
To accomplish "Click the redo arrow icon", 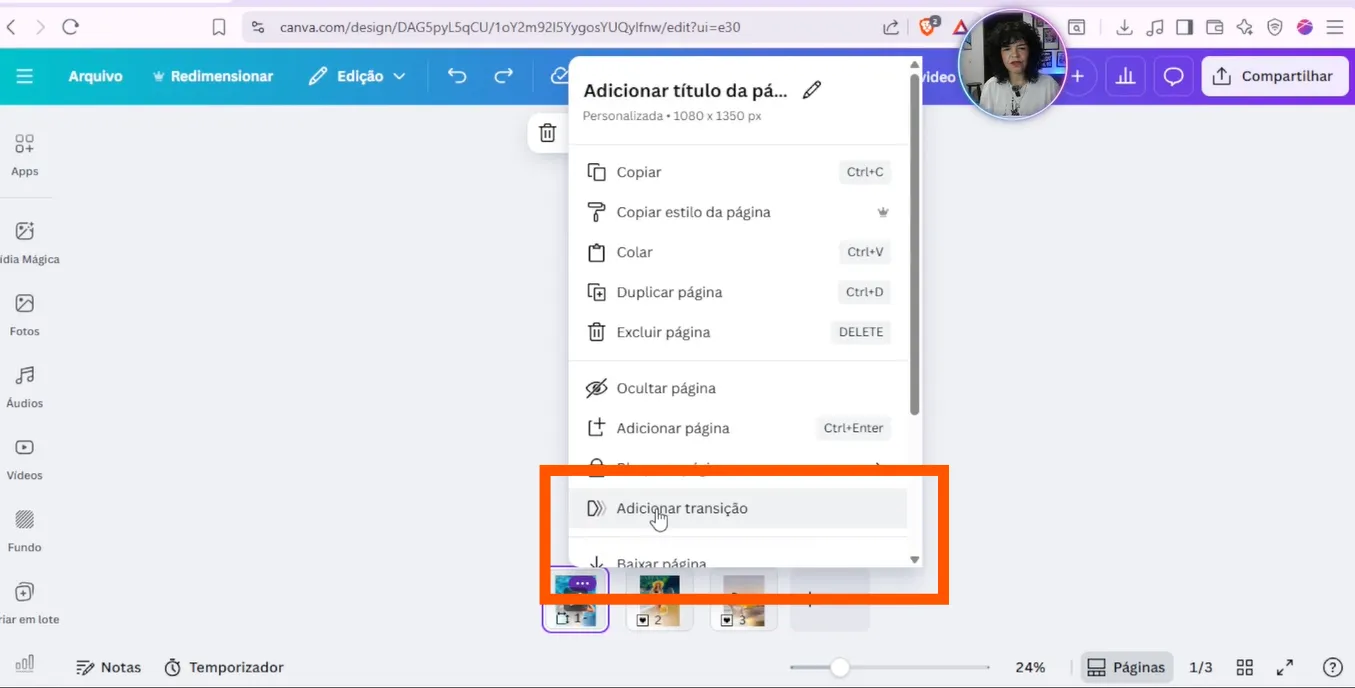I will tap(504, 76).
